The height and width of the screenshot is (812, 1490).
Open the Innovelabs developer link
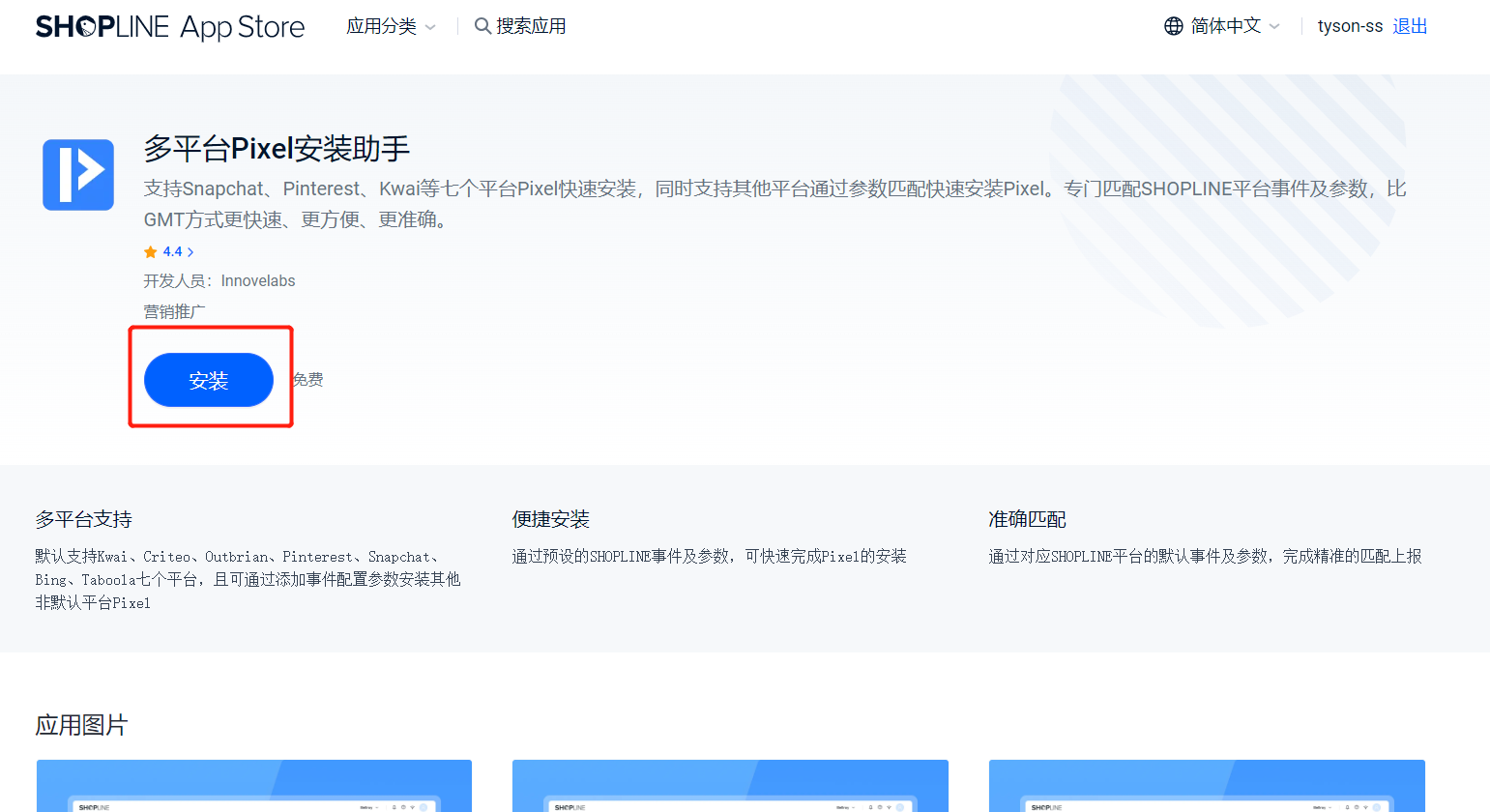(258, 281)
